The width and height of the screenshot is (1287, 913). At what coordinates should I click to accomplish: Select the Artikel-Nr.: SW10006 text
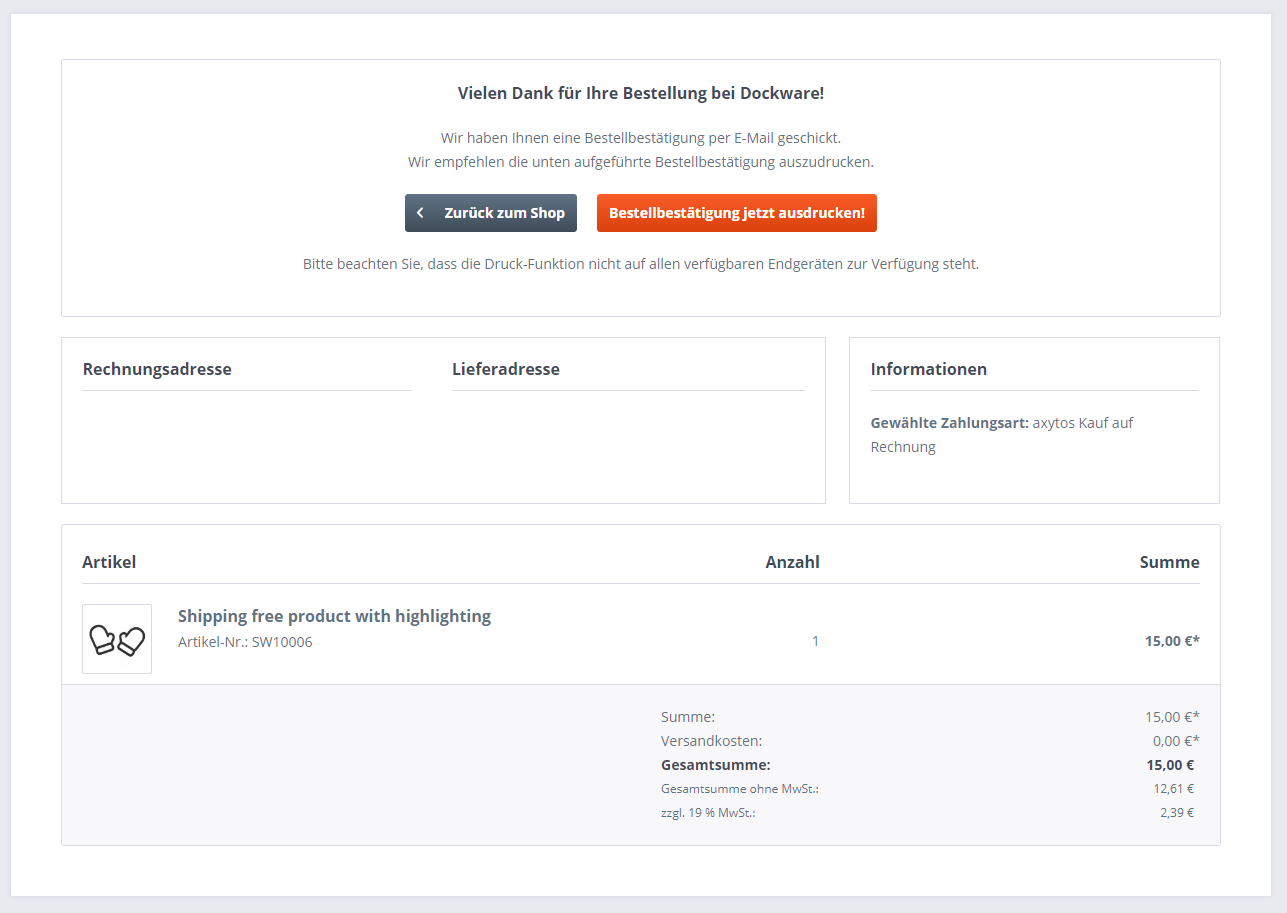coord(245,642)
